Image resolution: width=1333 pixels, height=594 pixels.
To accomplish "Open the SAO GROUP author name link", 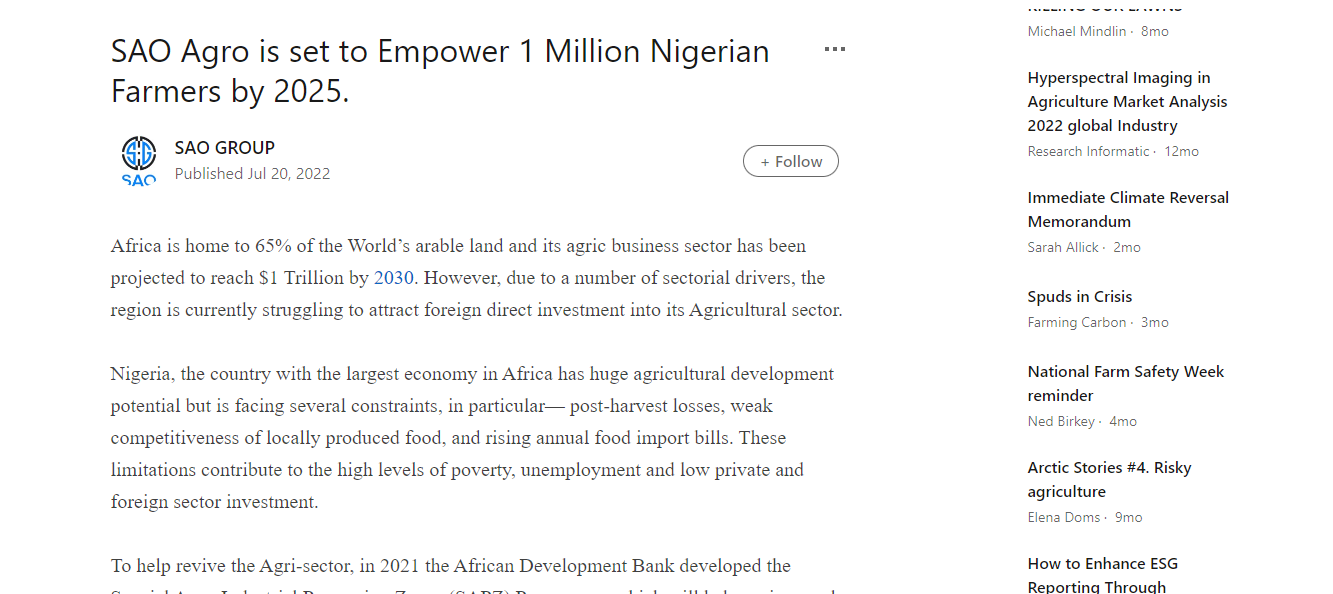I will click(x=225, y=148).
